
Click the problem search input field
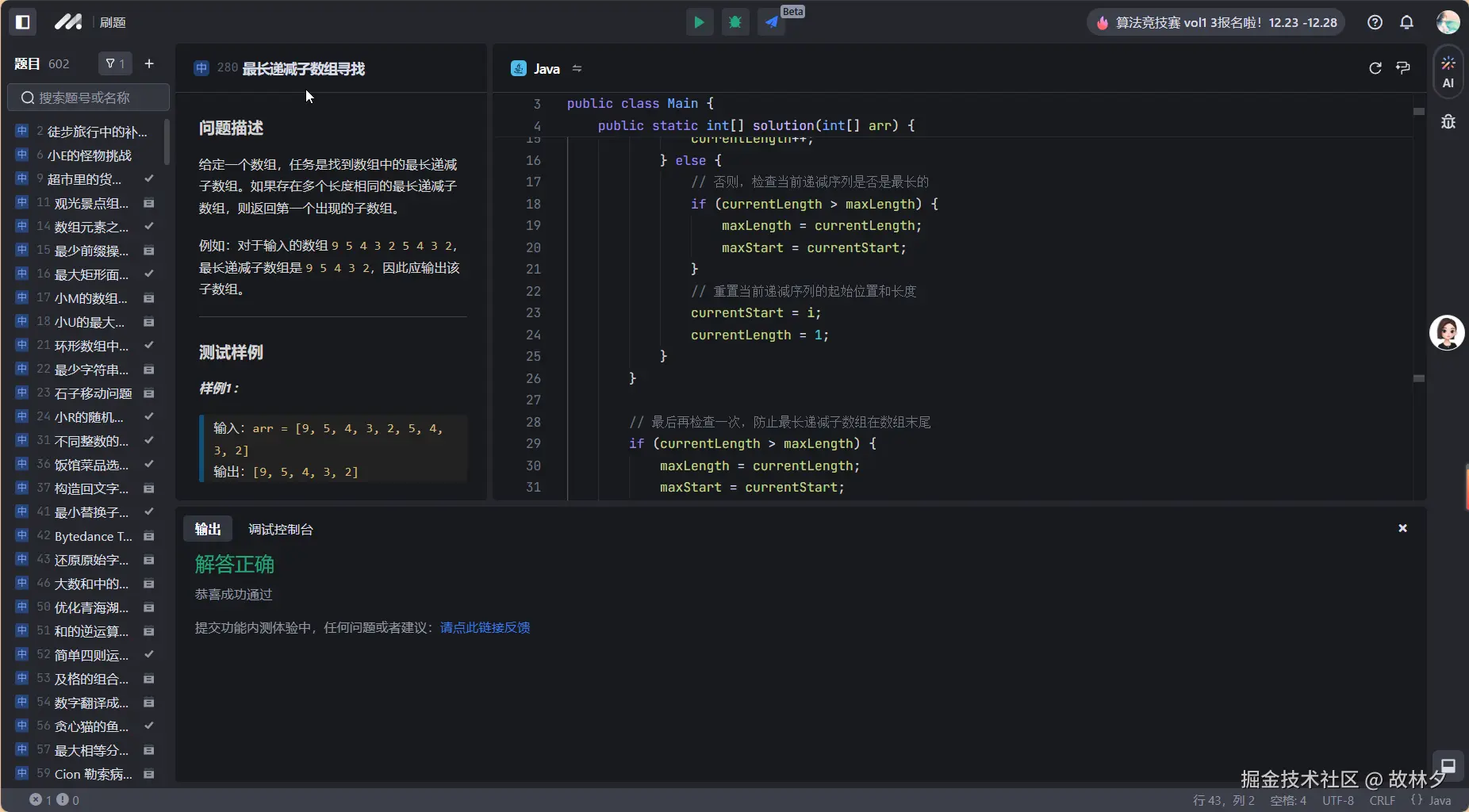click(x=89, y=98)
